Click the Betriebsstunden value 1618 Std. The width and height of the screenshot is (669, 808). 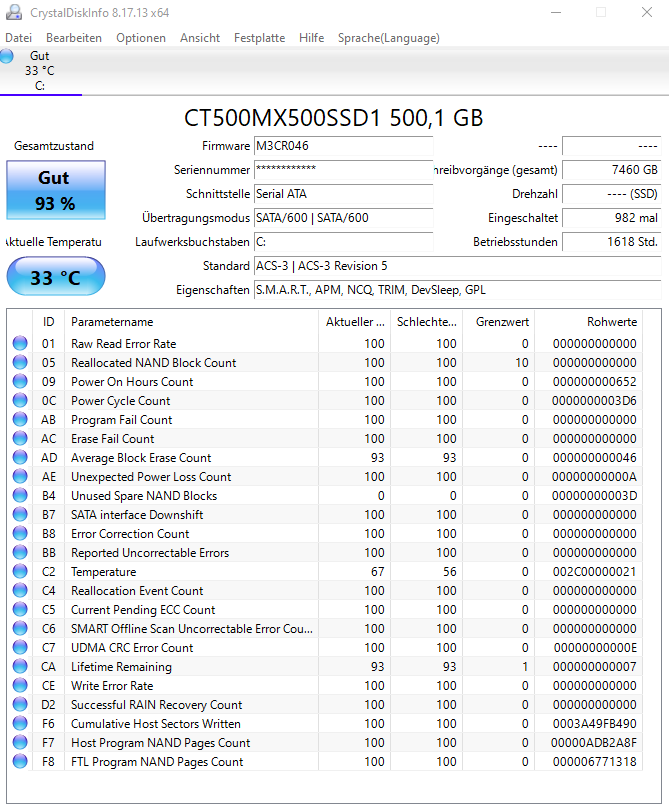click(x=611, y=242)
